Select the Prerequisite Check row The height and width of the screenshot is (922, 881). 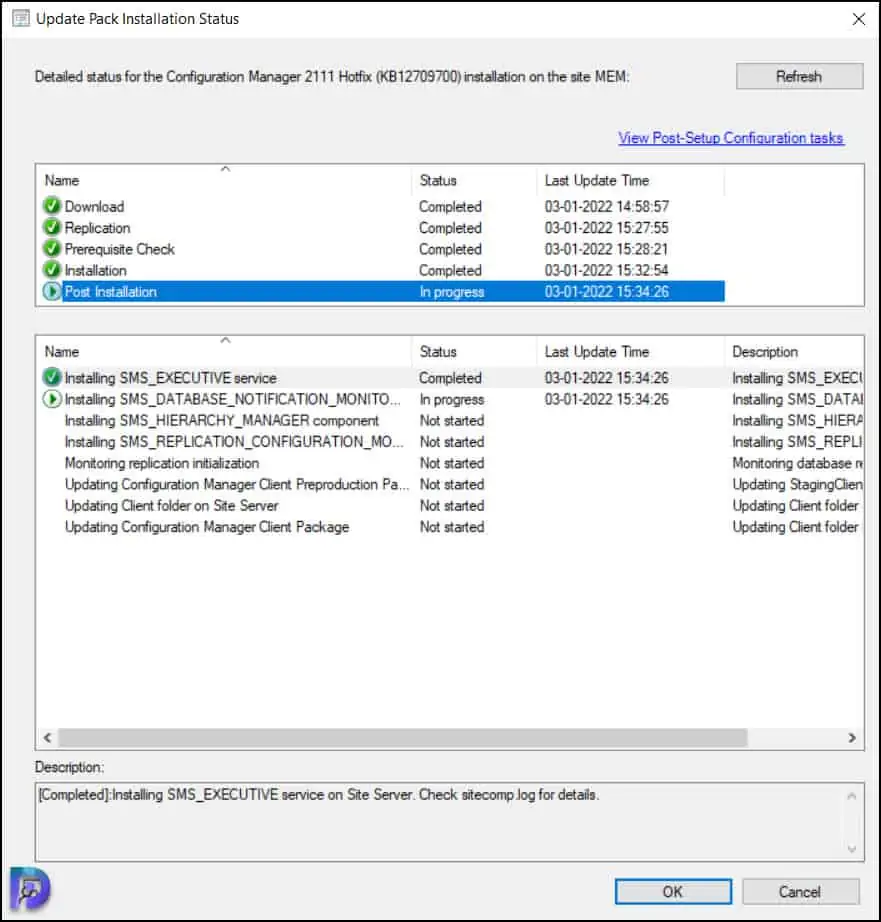click(x=382, y=249)
